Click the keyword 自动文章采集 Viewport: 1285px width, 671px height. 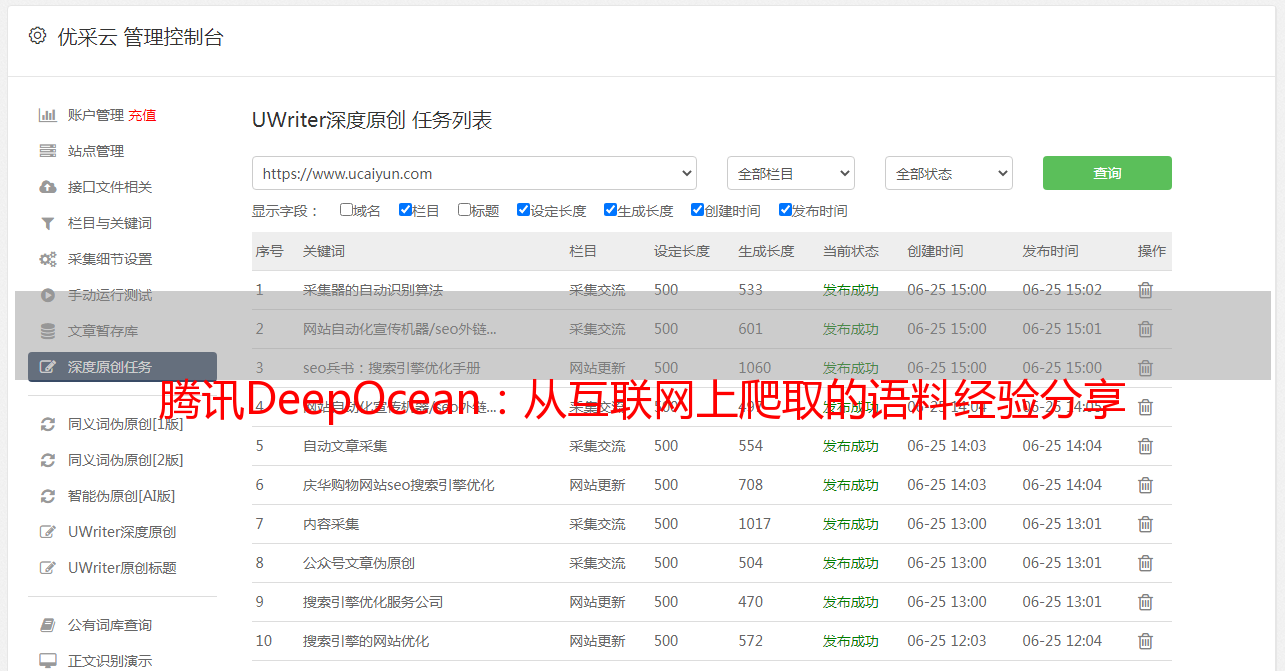345,446
